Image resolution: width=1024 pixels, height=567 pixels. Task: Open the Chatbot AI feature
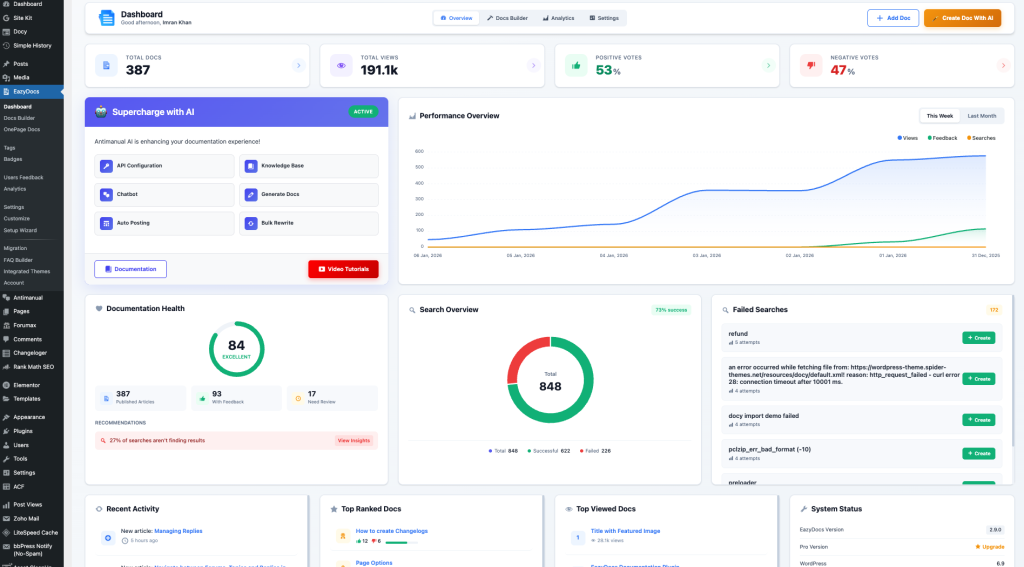(164, 195)
